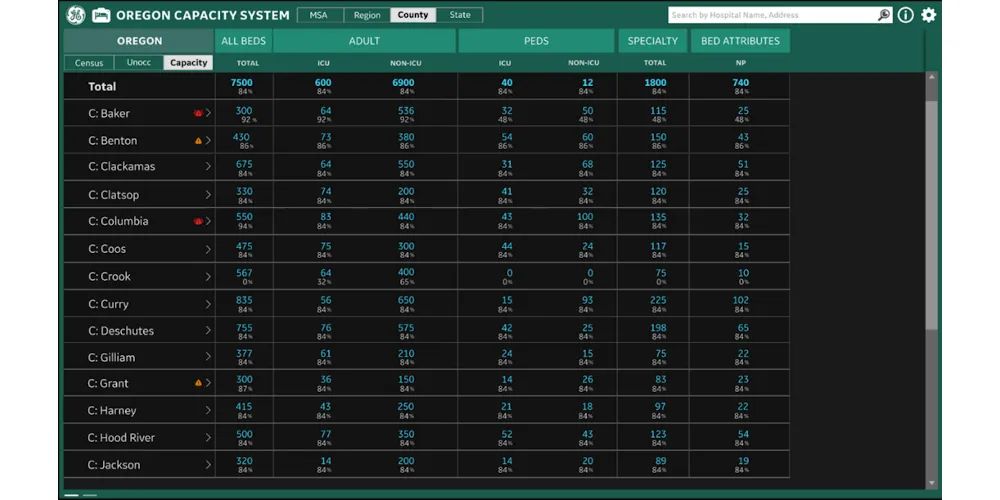Open the info icon in the header
This screenshot has width=1000, height=500.
[906, 15]
